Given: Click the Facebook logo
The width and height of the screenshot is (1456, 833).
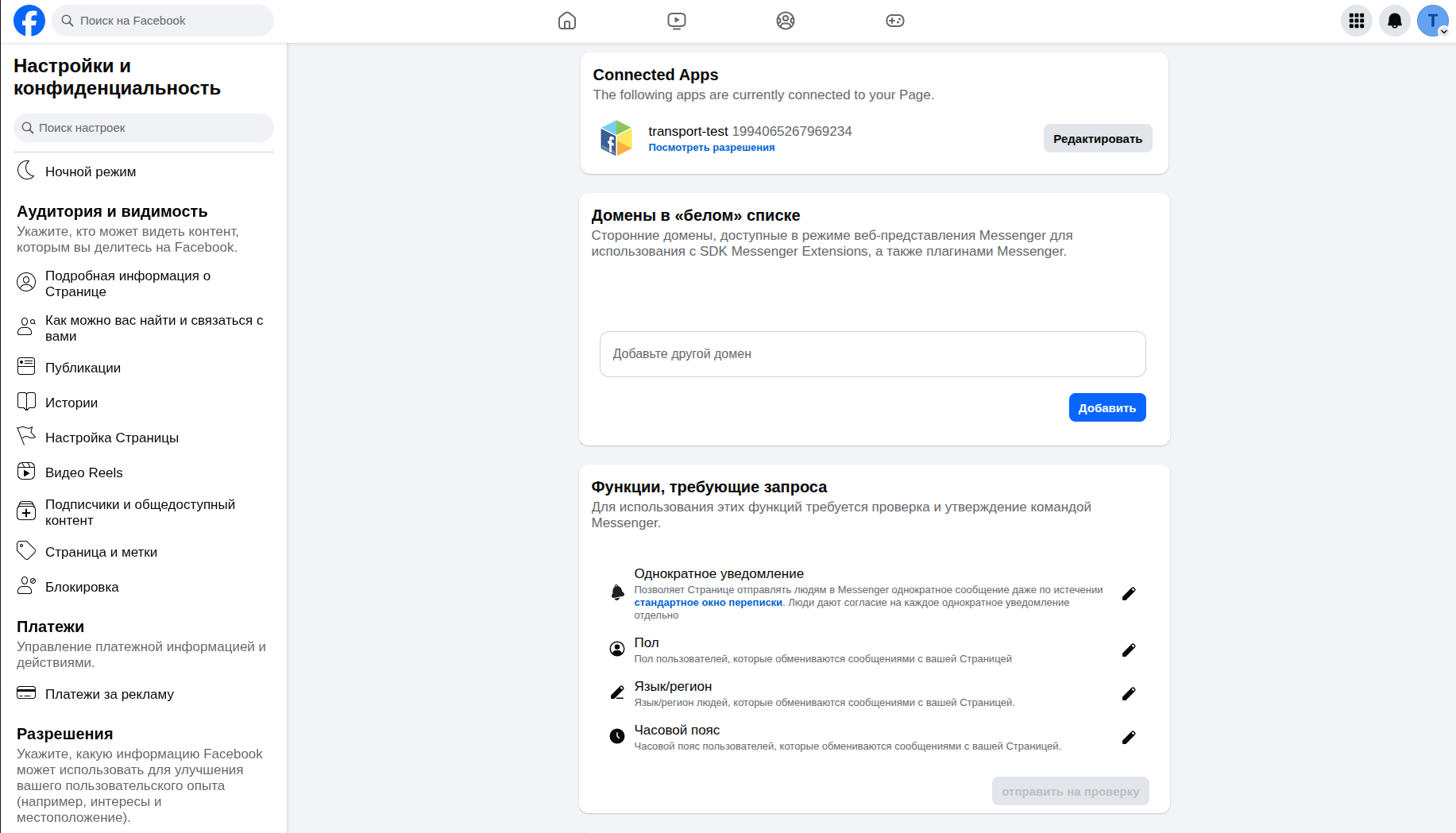Looking at the screenshot, I should coord(29,21).
